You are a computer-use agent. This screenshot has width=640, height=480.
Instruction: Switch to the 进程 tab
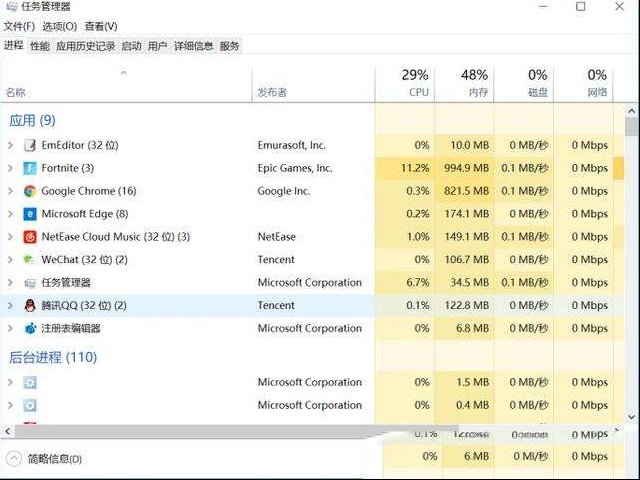click(13, 45)
